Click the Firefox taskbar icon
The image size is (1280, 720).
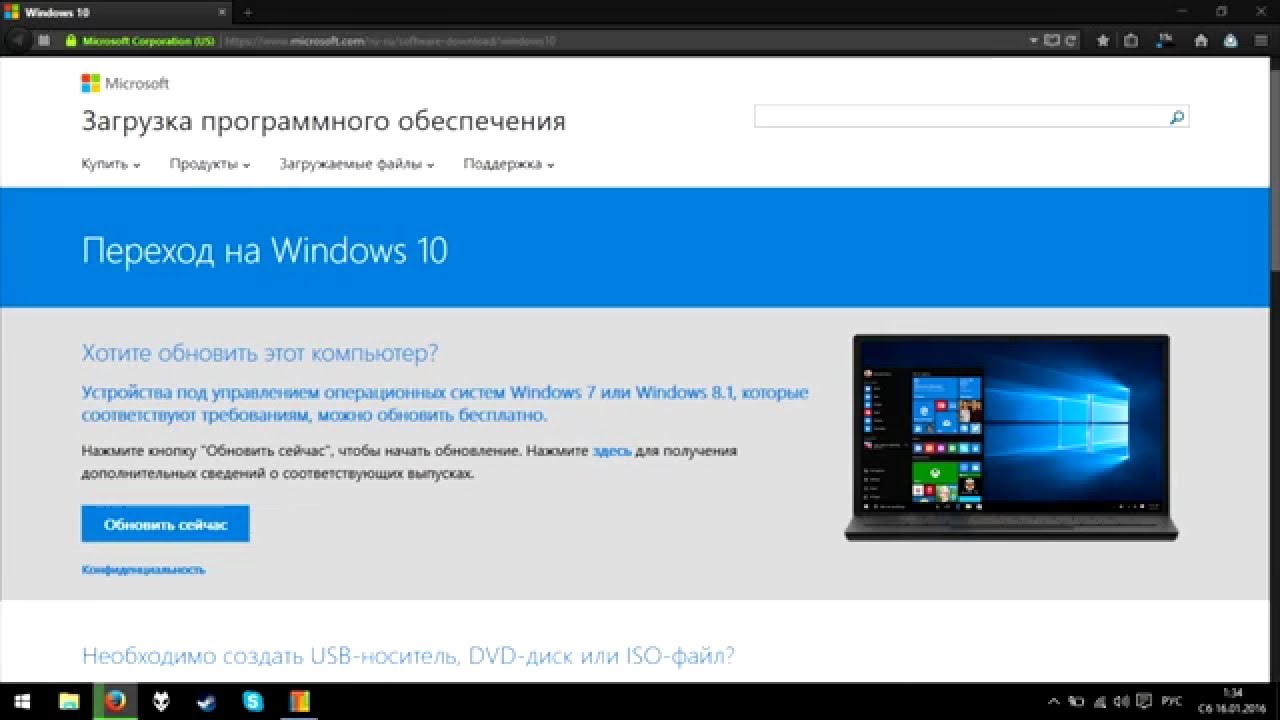(115, 701)
